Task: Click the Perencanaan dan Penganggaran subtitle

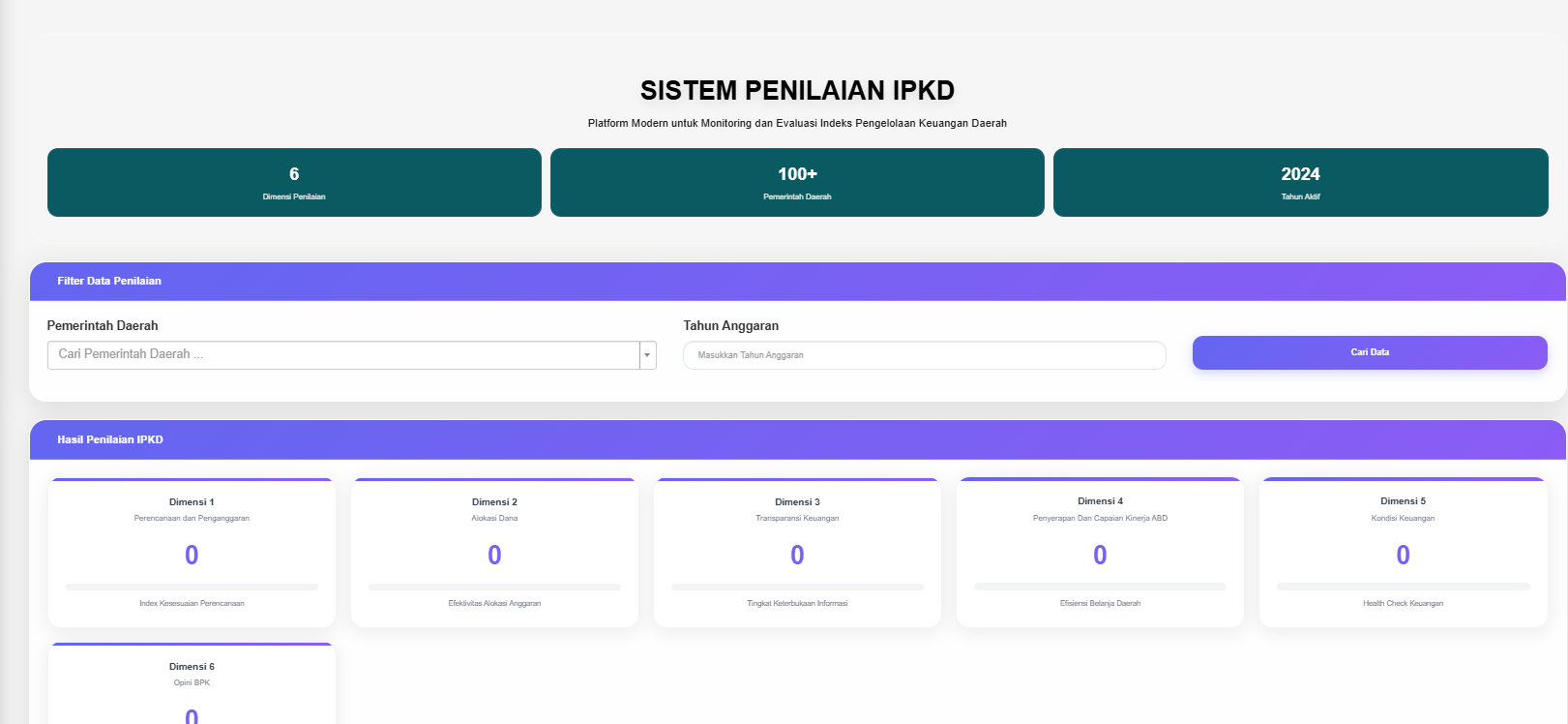Action: click(192, 519)
